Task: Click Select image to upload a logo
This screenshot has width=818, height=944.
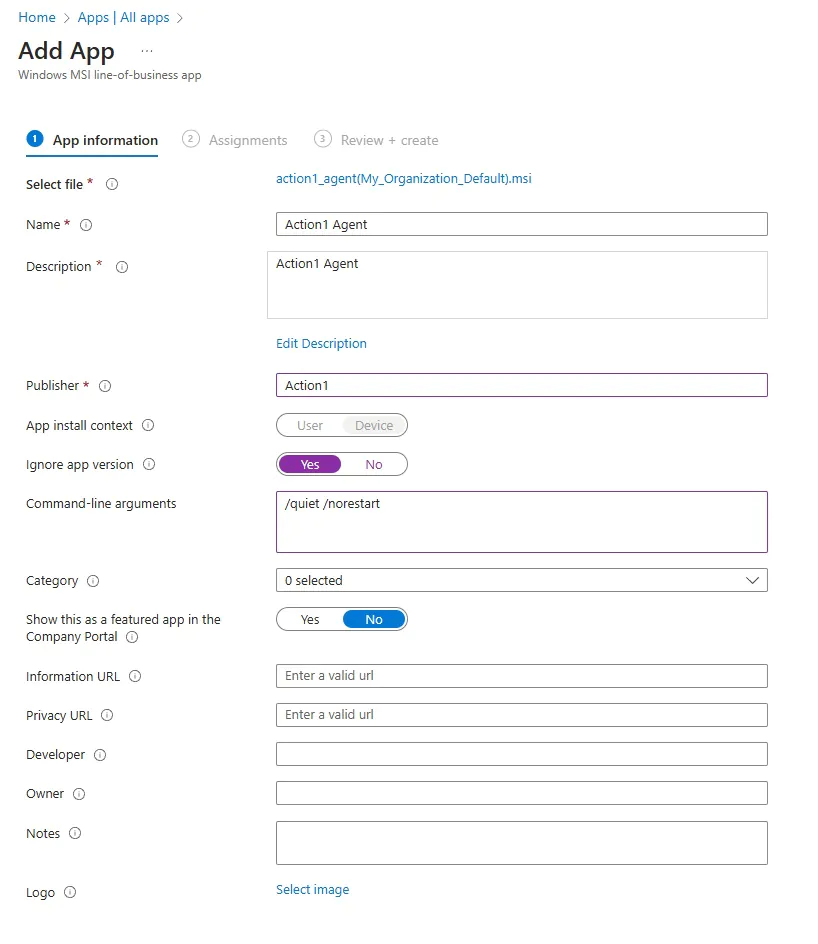Action: [312, 889]
